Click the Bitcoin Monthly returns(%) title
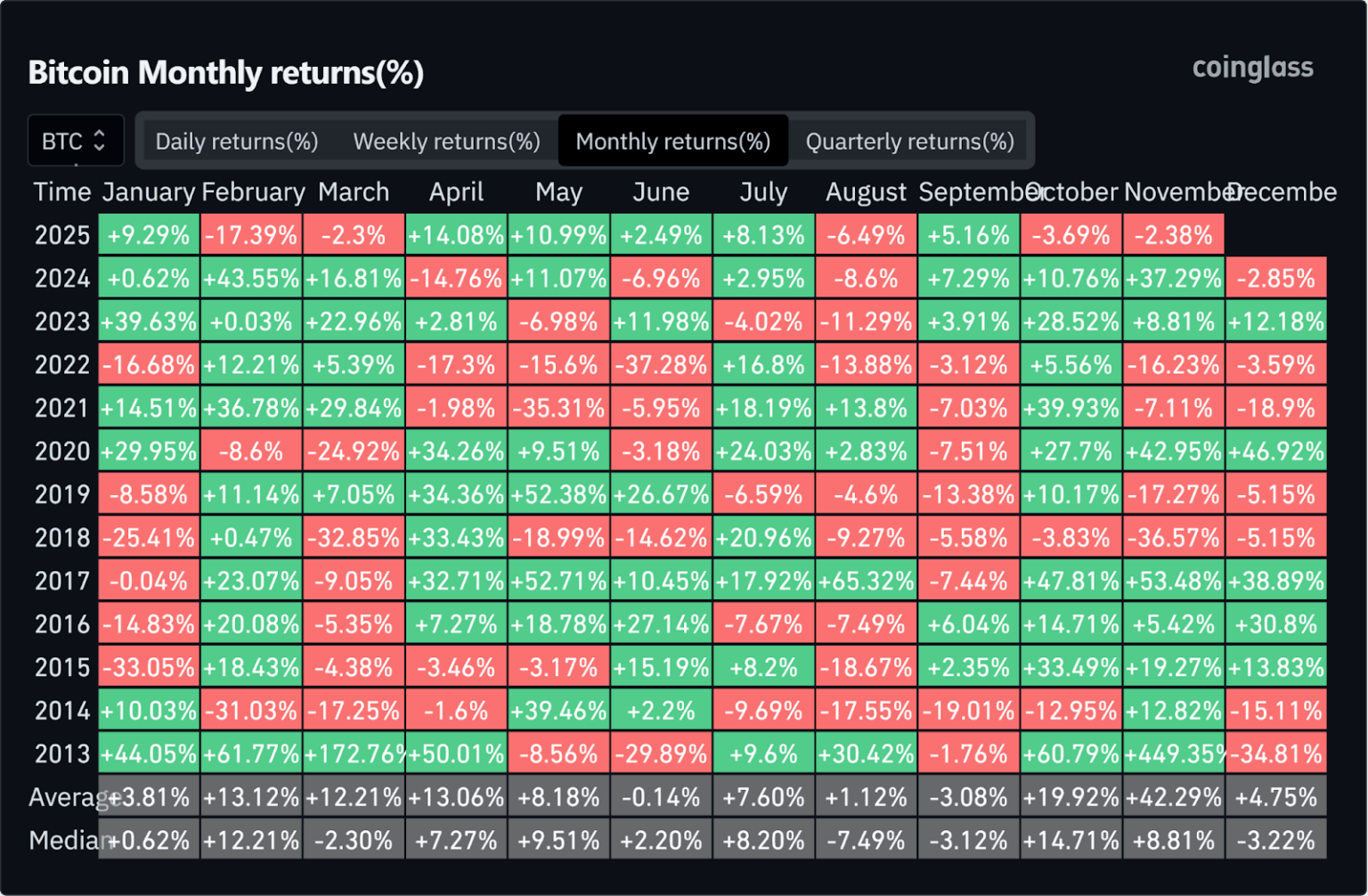This screenshot has width=1368, height=896. coord(225,72)
